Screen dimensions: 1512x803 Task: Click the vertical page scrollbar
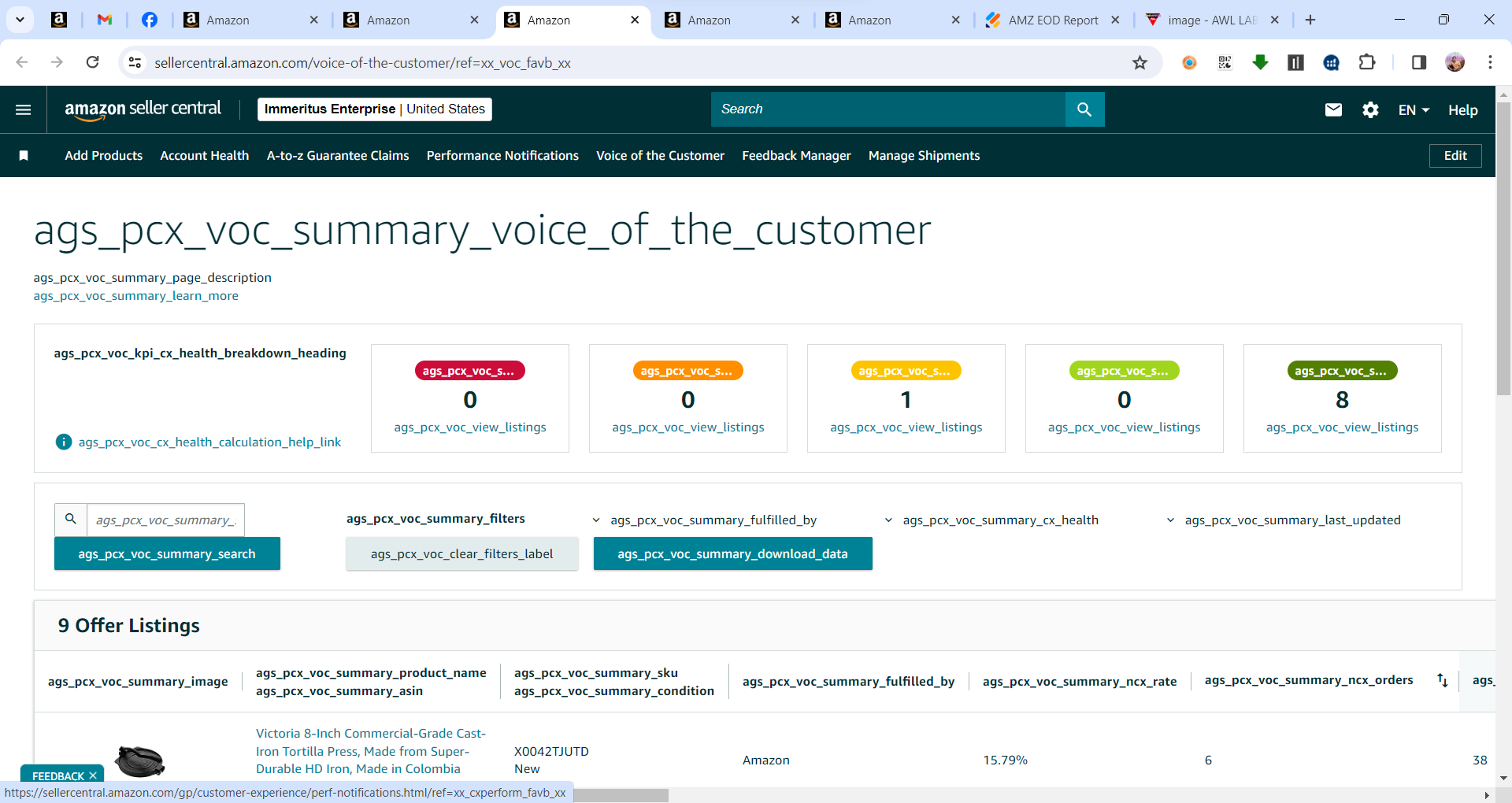1503,248
